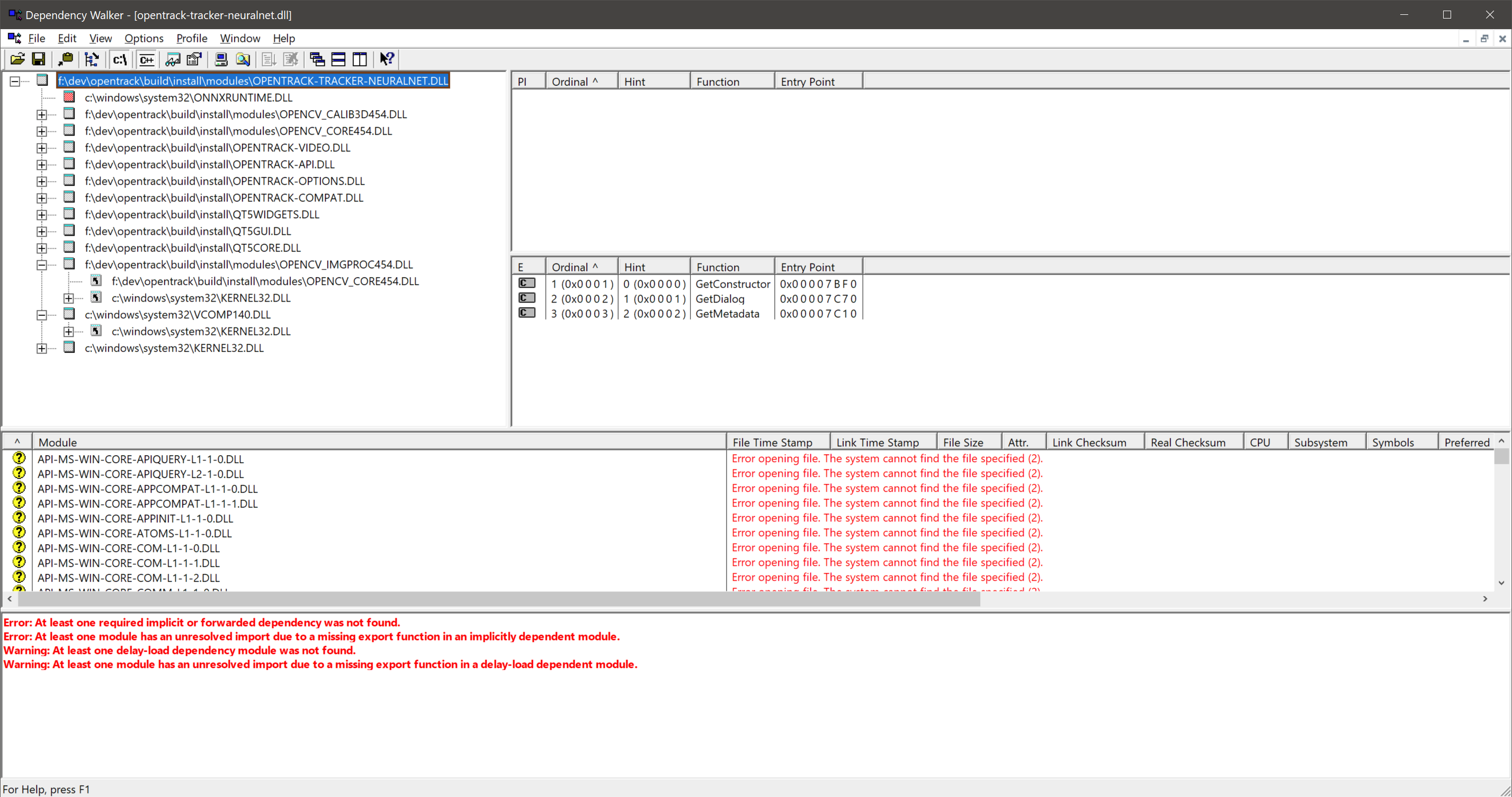Click the Cascade windows toolbar icon
This screenshot has width=1512, height=797.
(x=317, y=59)
